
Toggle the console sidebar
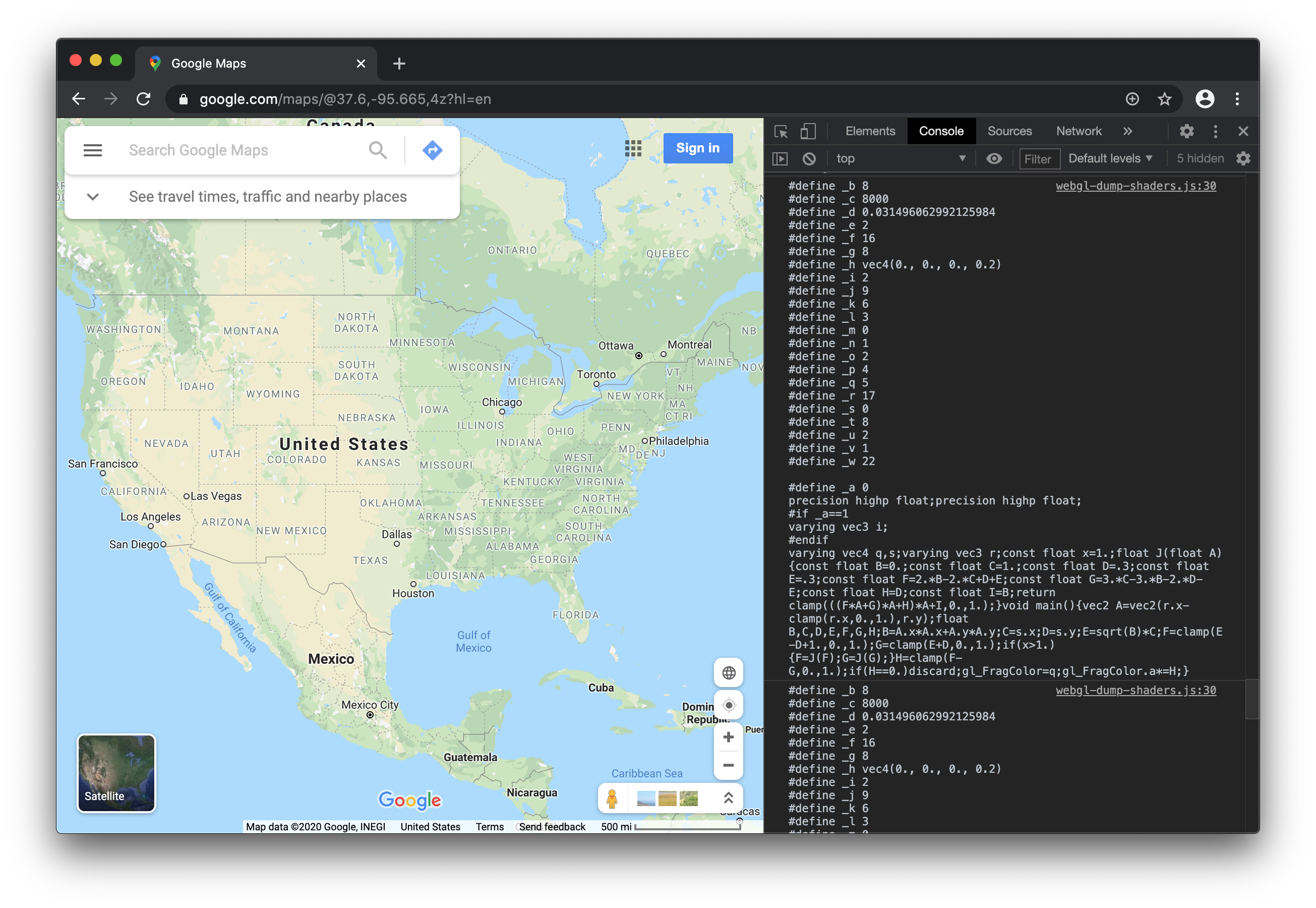pyautogui.click(x=781, y=159)
